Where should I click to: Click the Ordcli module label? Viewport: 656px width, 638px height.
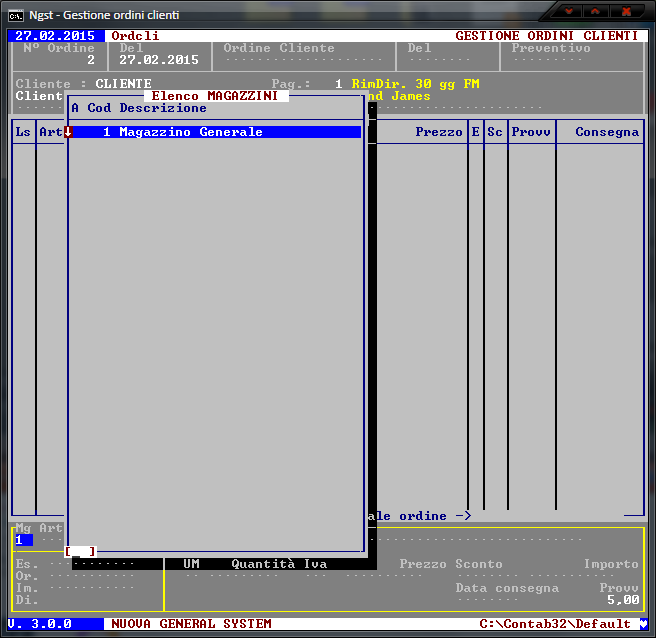click(x=135, y=36)
